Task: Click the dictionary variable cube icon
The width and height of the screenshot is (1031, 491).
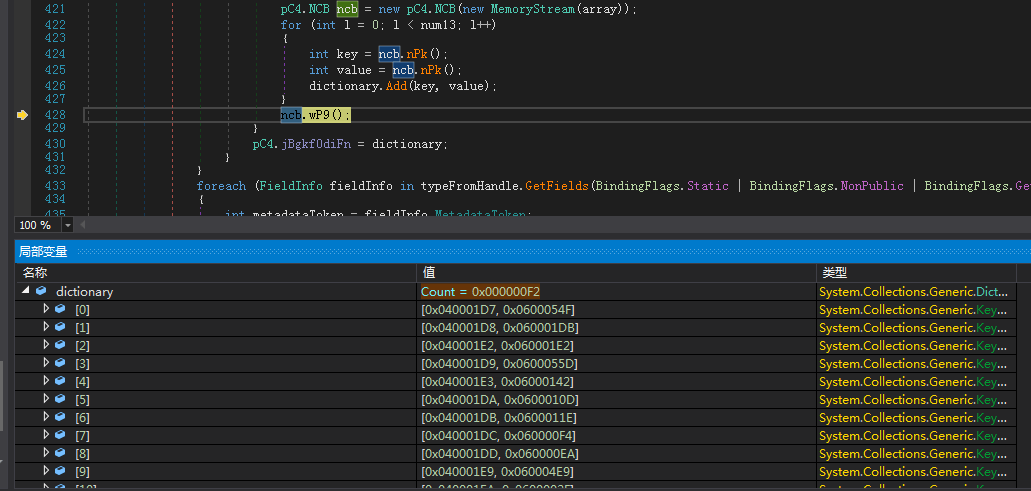Action: click(41, 291)
